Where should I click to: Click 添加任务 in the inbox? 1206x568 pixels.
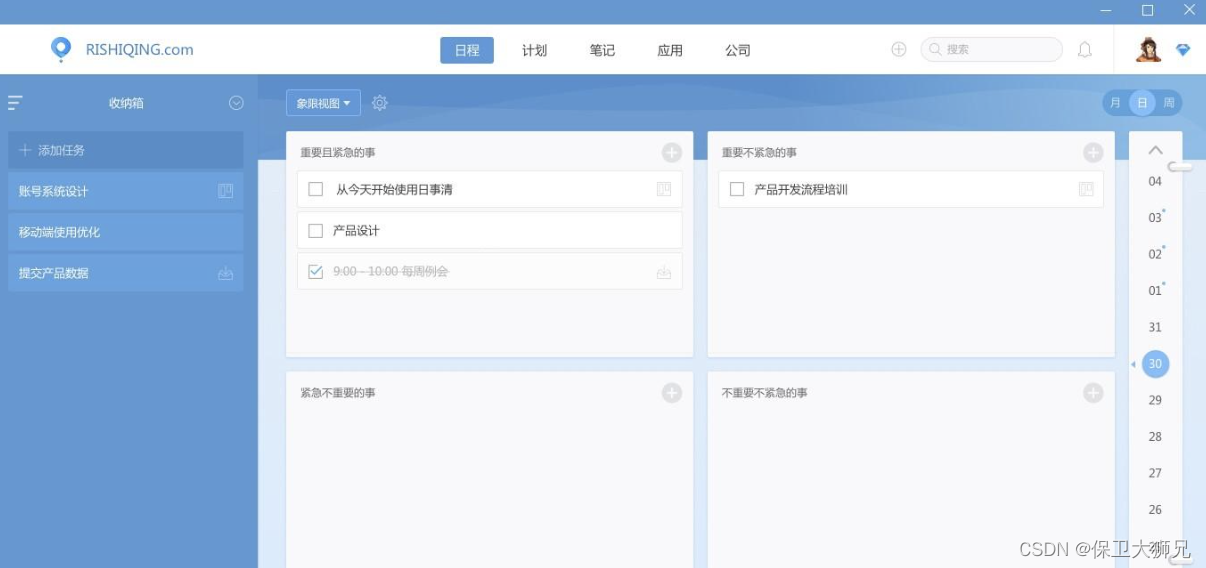[x=125, y=150]
